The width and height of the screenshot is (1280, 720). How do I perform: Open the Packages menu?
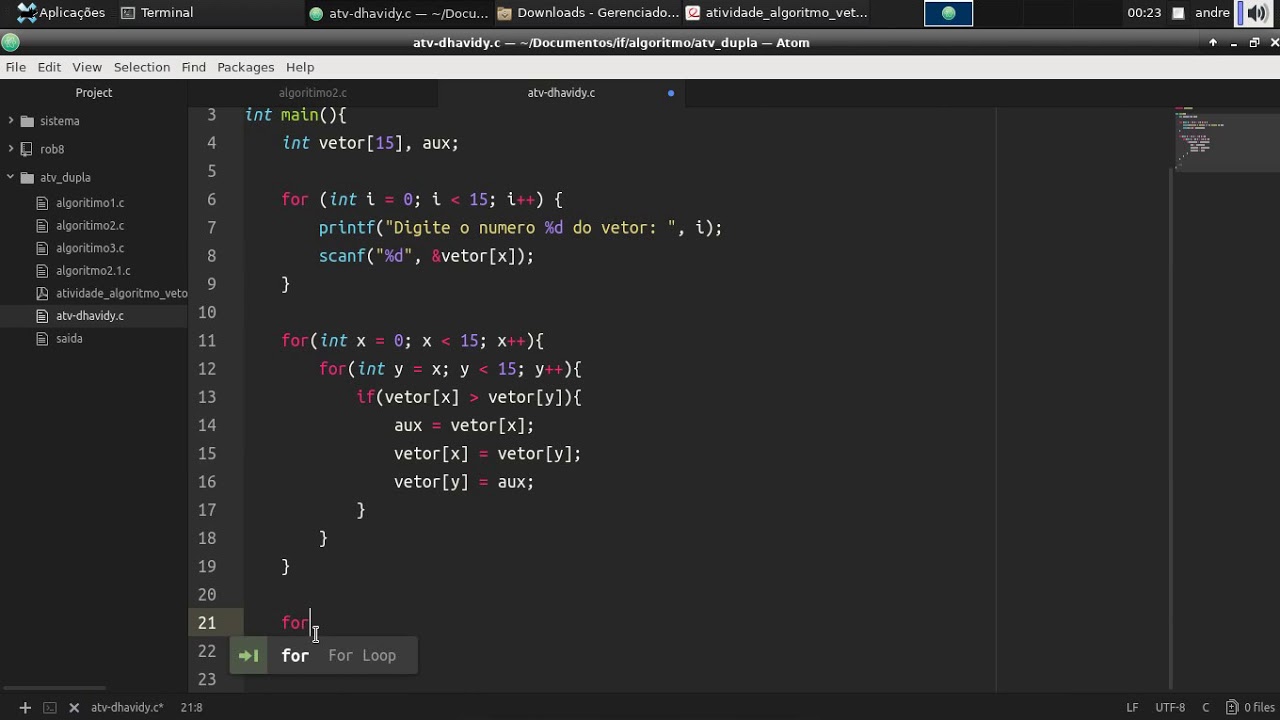[245, 67]
